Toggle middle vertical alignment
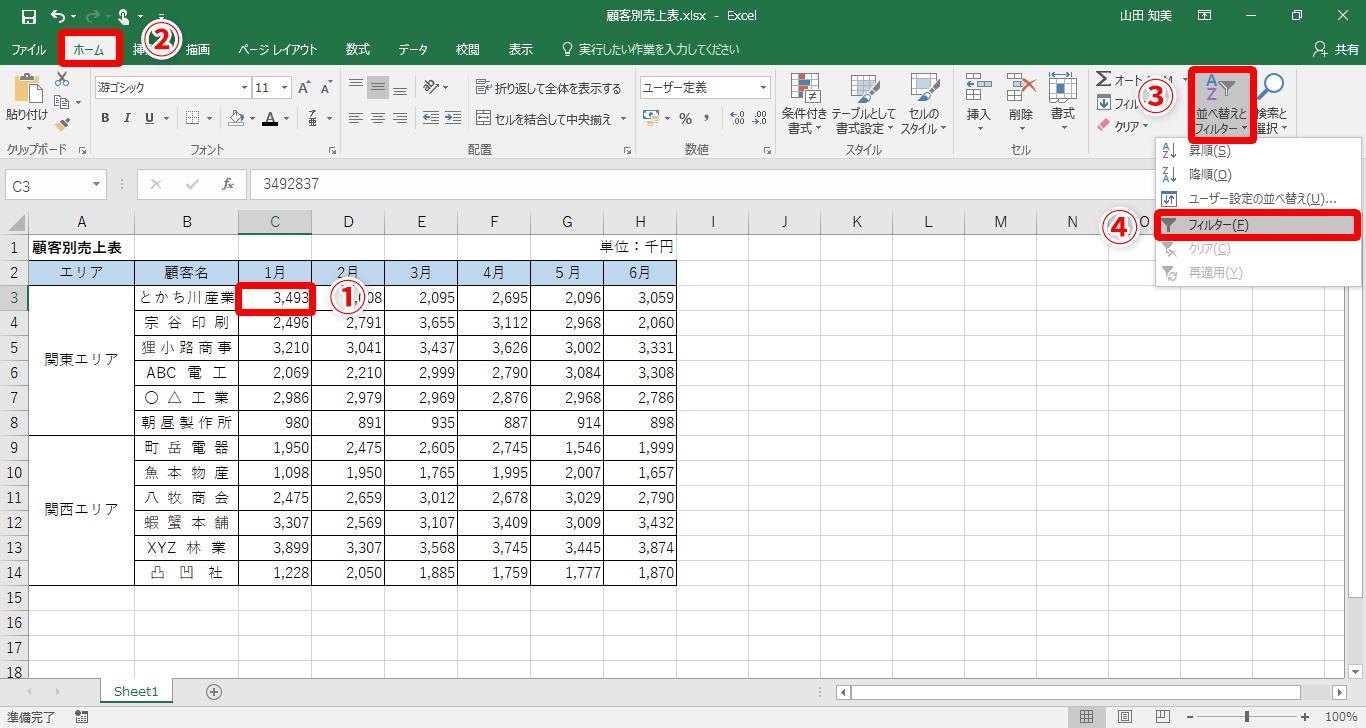This screenshot has width=1366, height=728. point(378,88)
